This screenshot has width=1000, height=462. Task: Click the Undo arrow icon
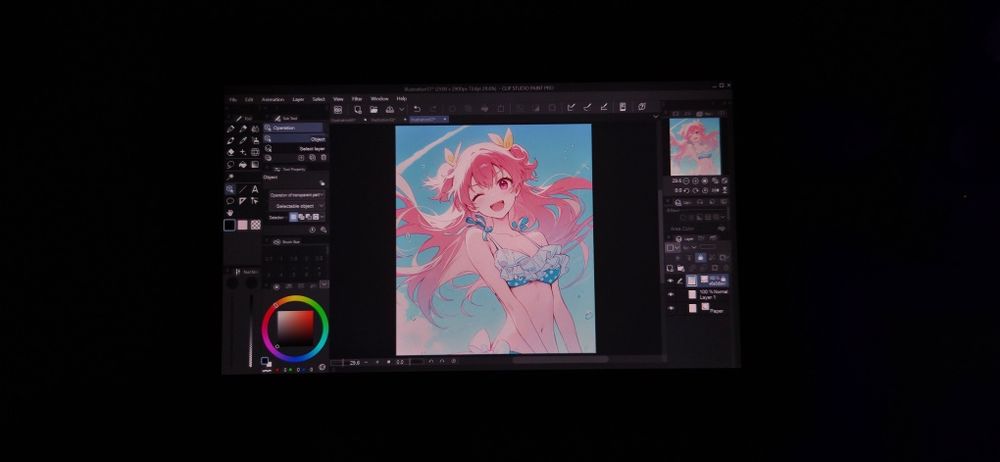[417, 109]
